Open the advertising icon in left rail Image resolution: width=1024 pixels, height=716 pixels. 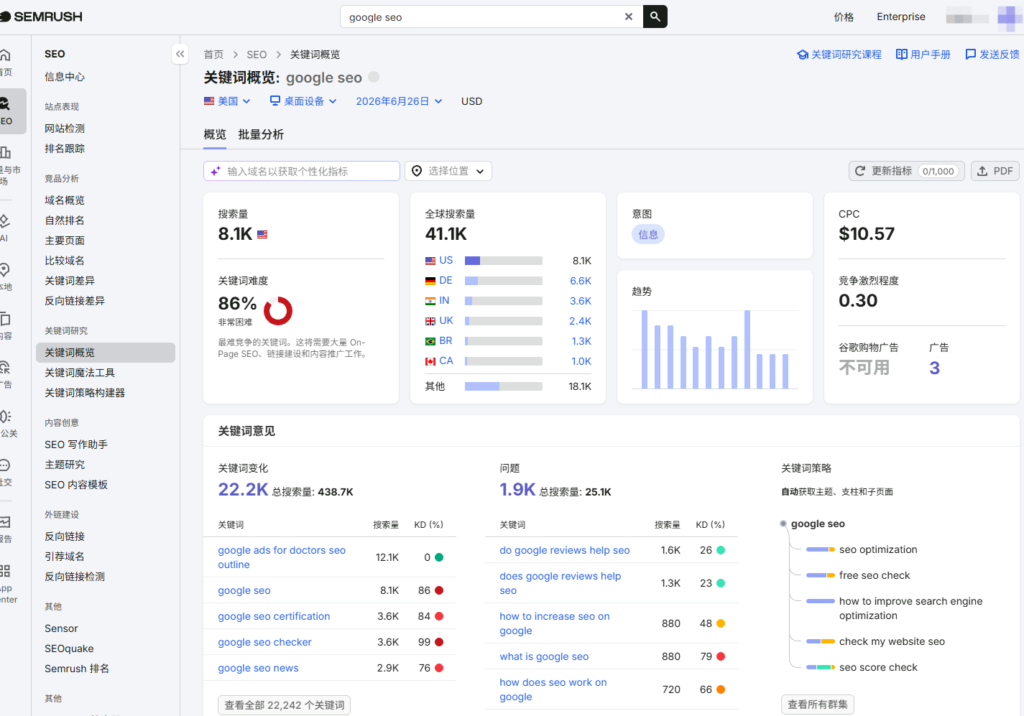tap(5, 367)
